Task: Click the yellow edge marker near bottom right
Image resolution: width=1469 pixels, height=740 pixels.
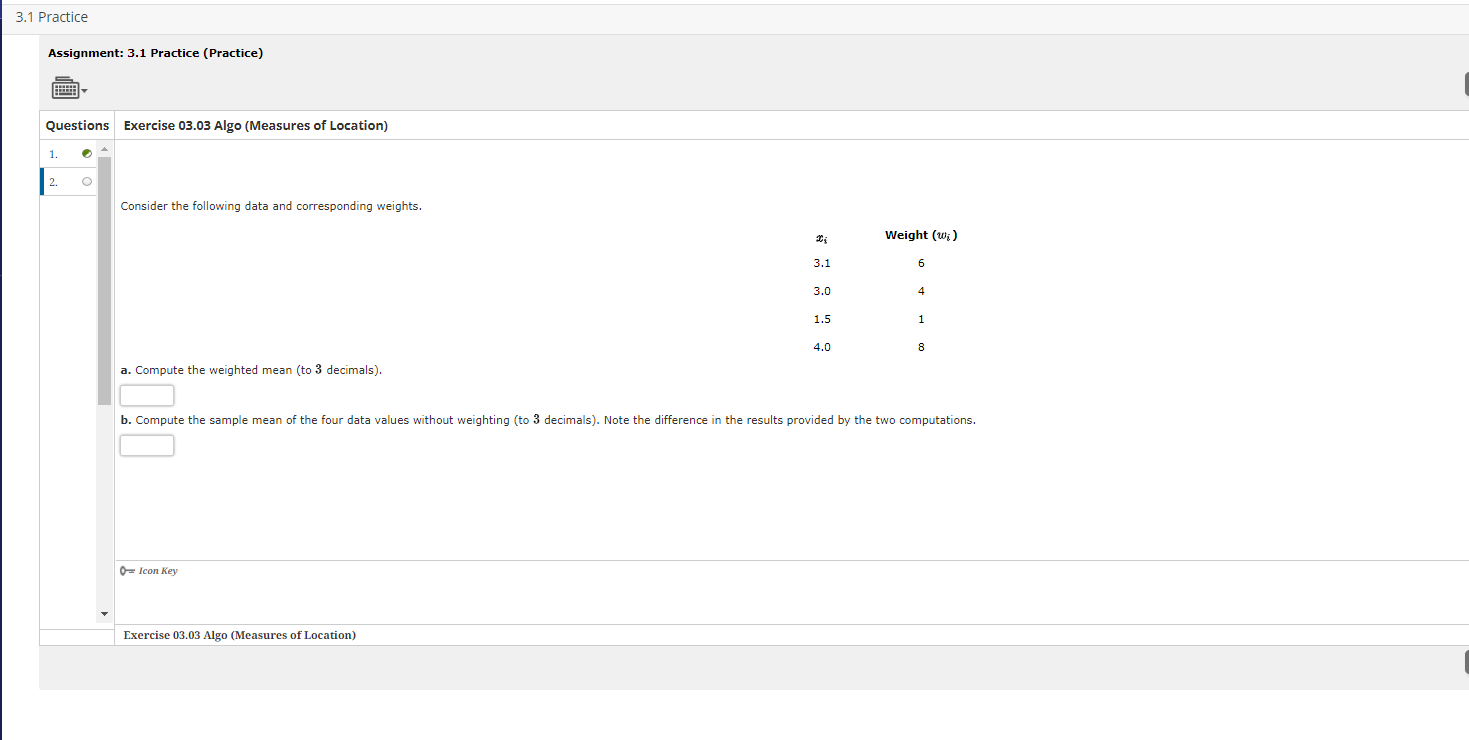Action: point(1466,662)
